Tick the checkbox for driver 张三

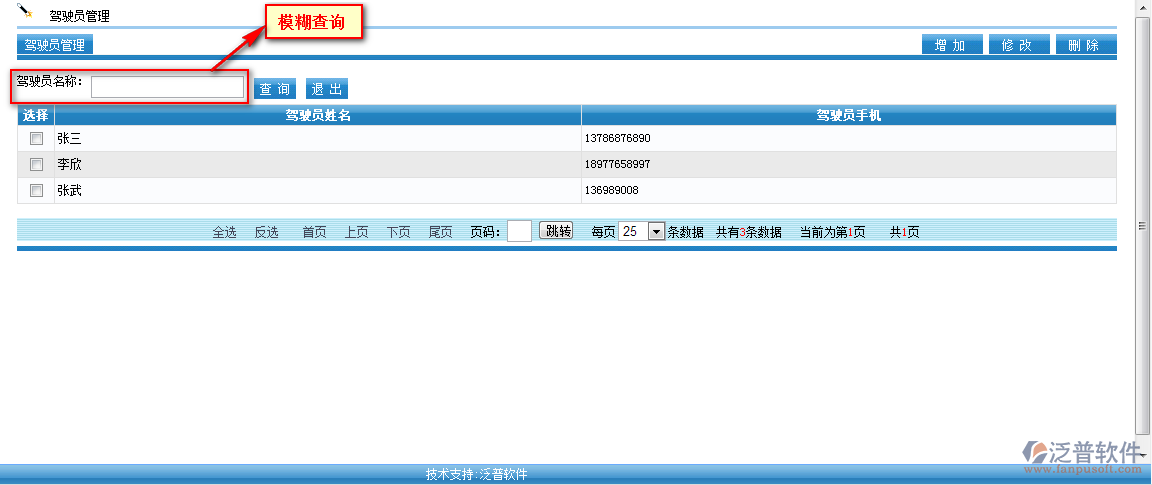point(37,138)
